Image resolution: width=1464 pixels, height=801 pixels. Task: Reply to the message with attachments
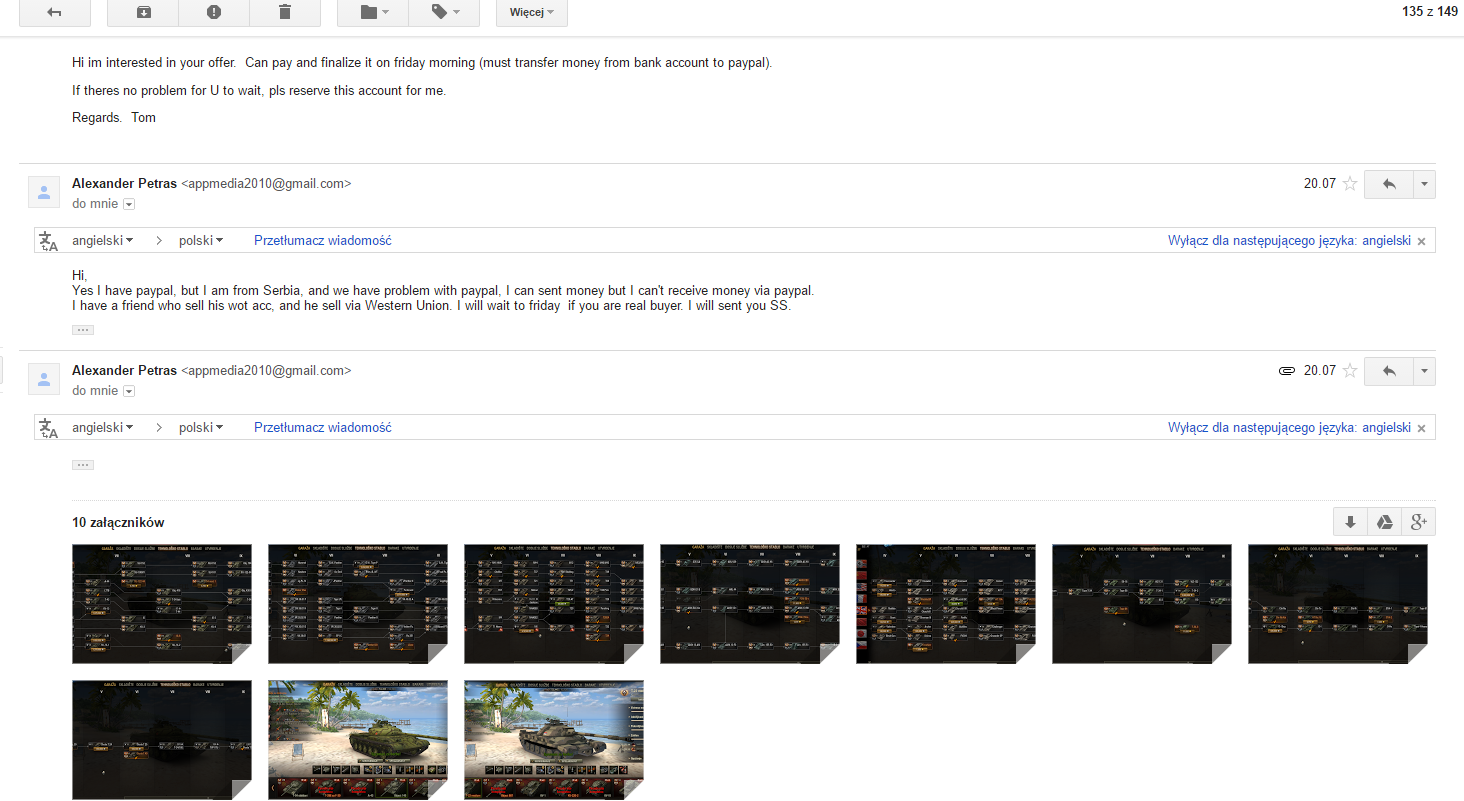point(1388,371)
